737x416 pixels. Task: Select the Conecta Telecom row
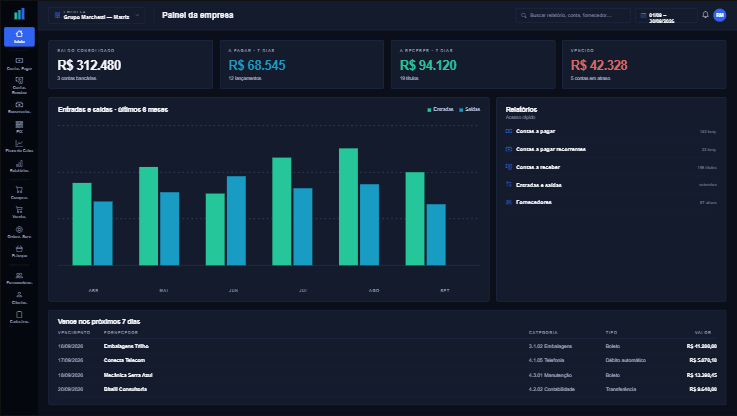(x=387, y=360)
